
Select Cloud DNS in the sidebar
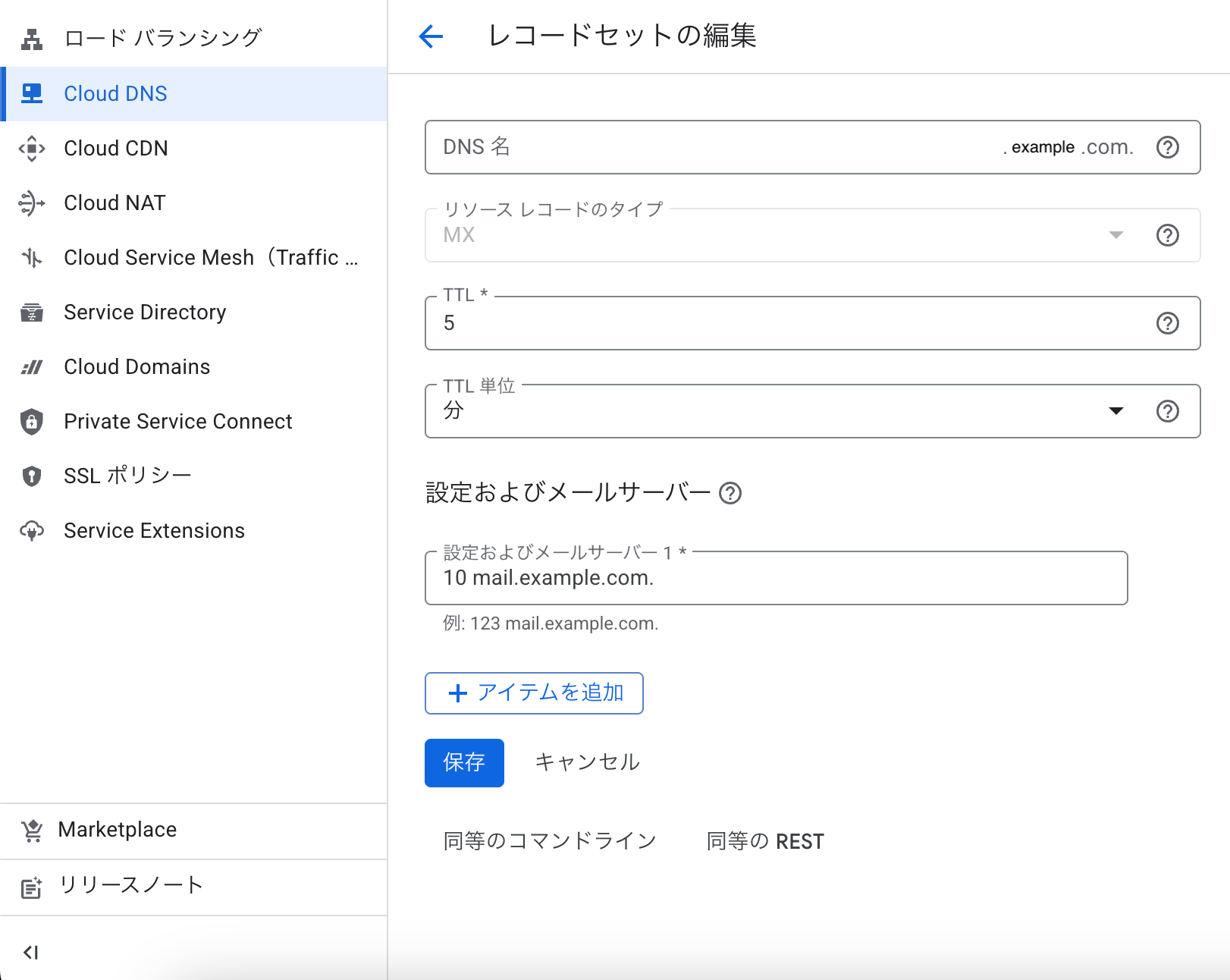[115, 94]
